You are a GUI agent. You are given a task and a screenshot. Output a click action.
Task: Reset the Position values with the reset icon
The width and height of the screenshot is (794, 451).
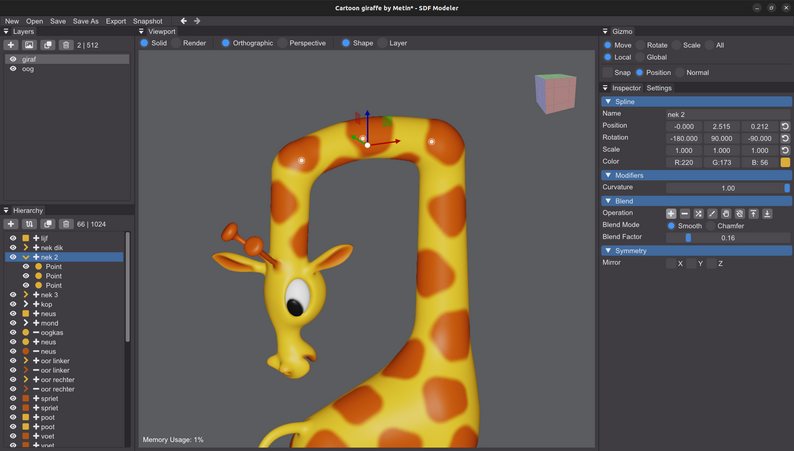(785, 126)
